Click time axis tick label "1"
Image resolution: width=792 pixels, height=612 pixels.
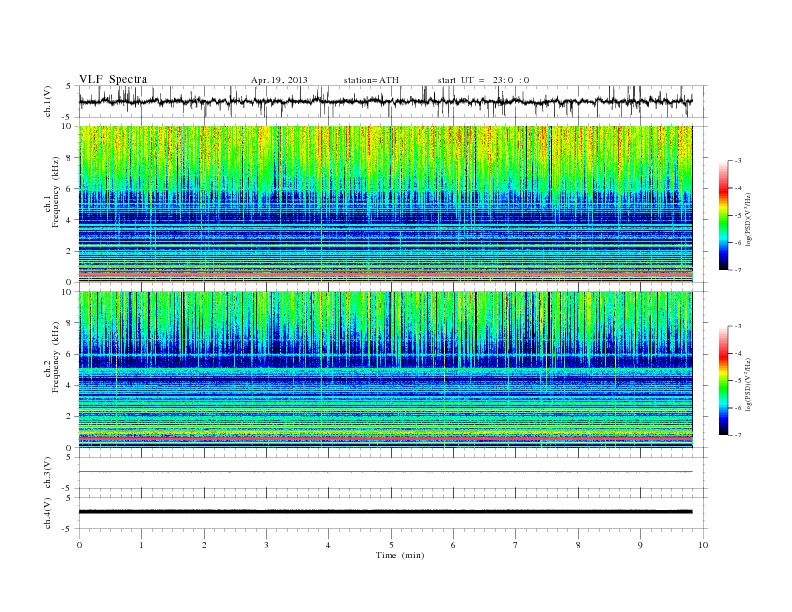tap(141, 545)
